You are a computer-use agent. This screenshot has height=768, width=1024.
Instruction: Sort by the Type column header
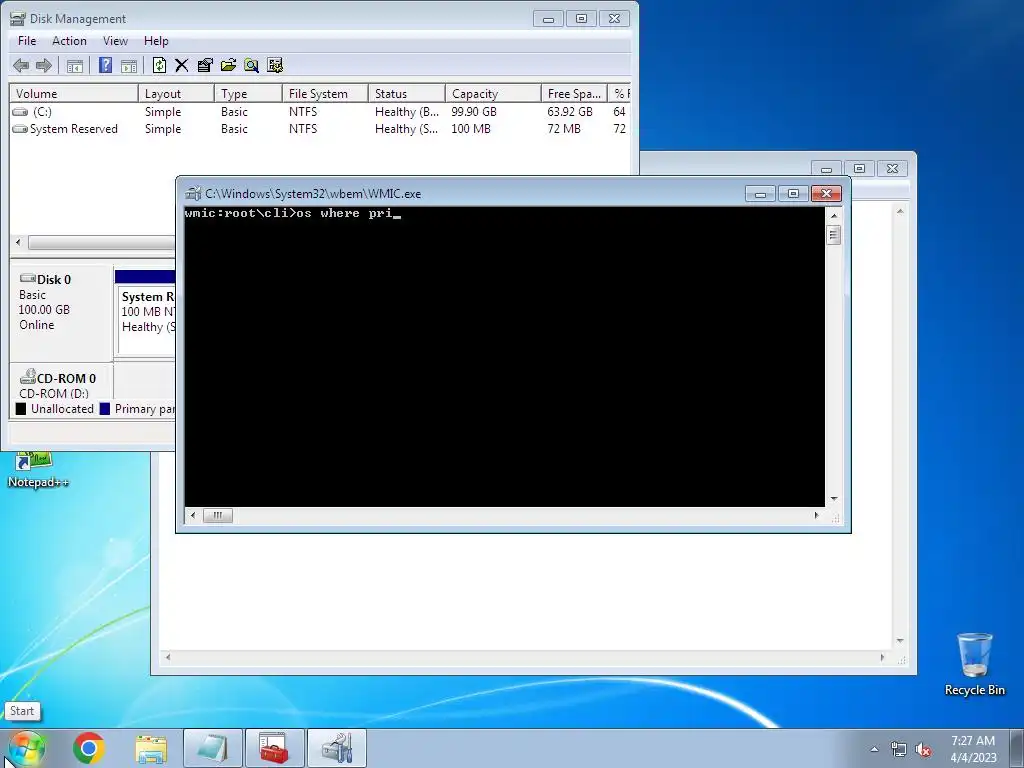coord(248,93)
